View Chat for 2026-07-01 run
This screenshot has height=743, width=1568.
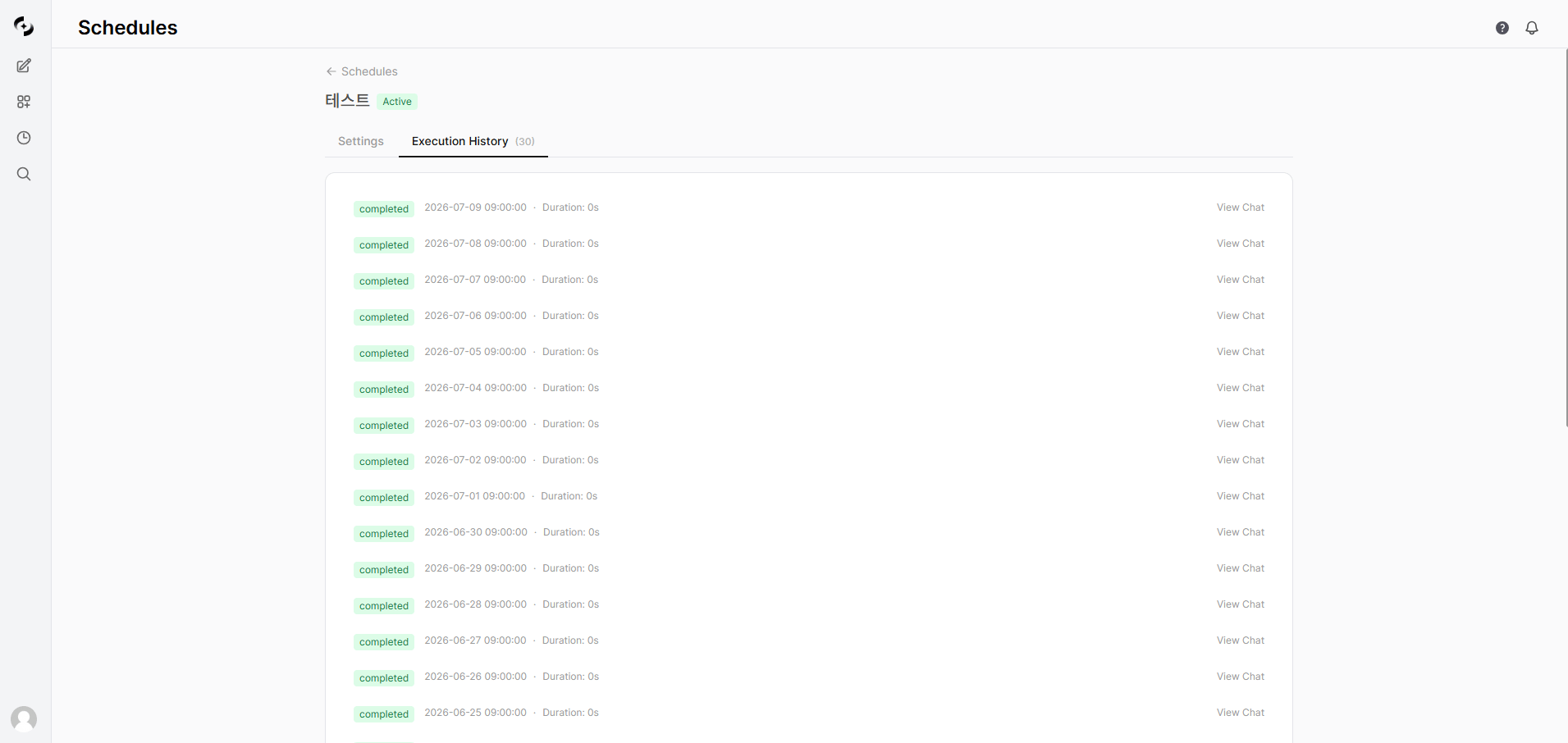(1241, 496)
